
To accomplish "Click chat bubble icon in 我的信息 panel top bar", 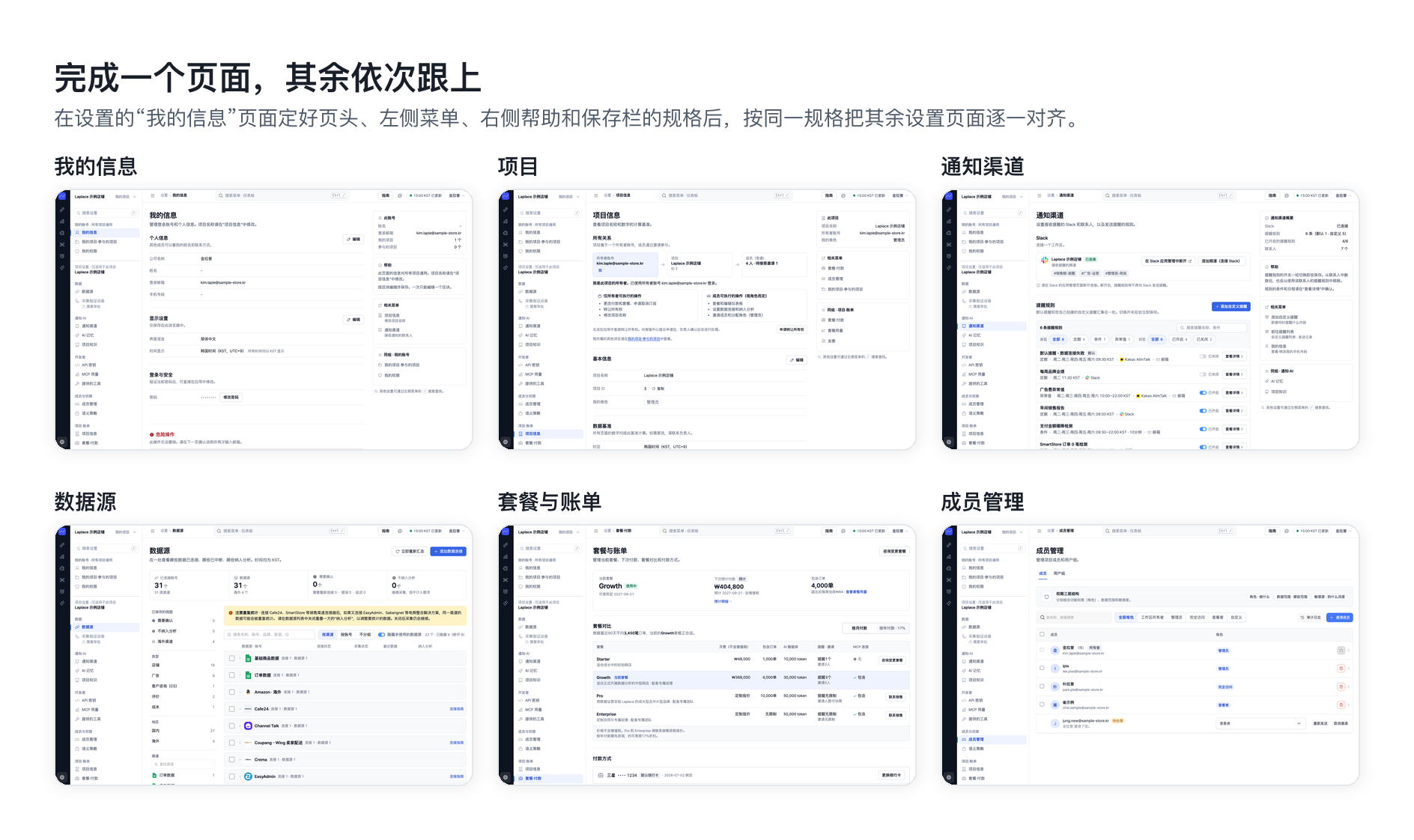I will [400, 195].
